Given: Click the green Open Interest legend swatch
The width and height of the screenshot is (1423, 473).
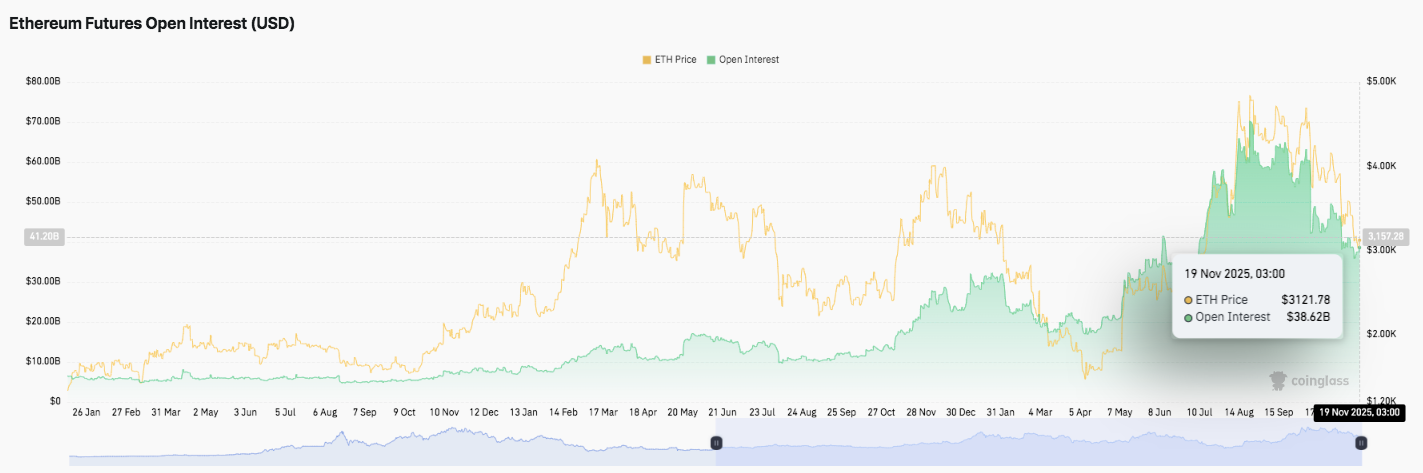Looking at the screenshot, I should pyautogui.click(x=711, y=60).
